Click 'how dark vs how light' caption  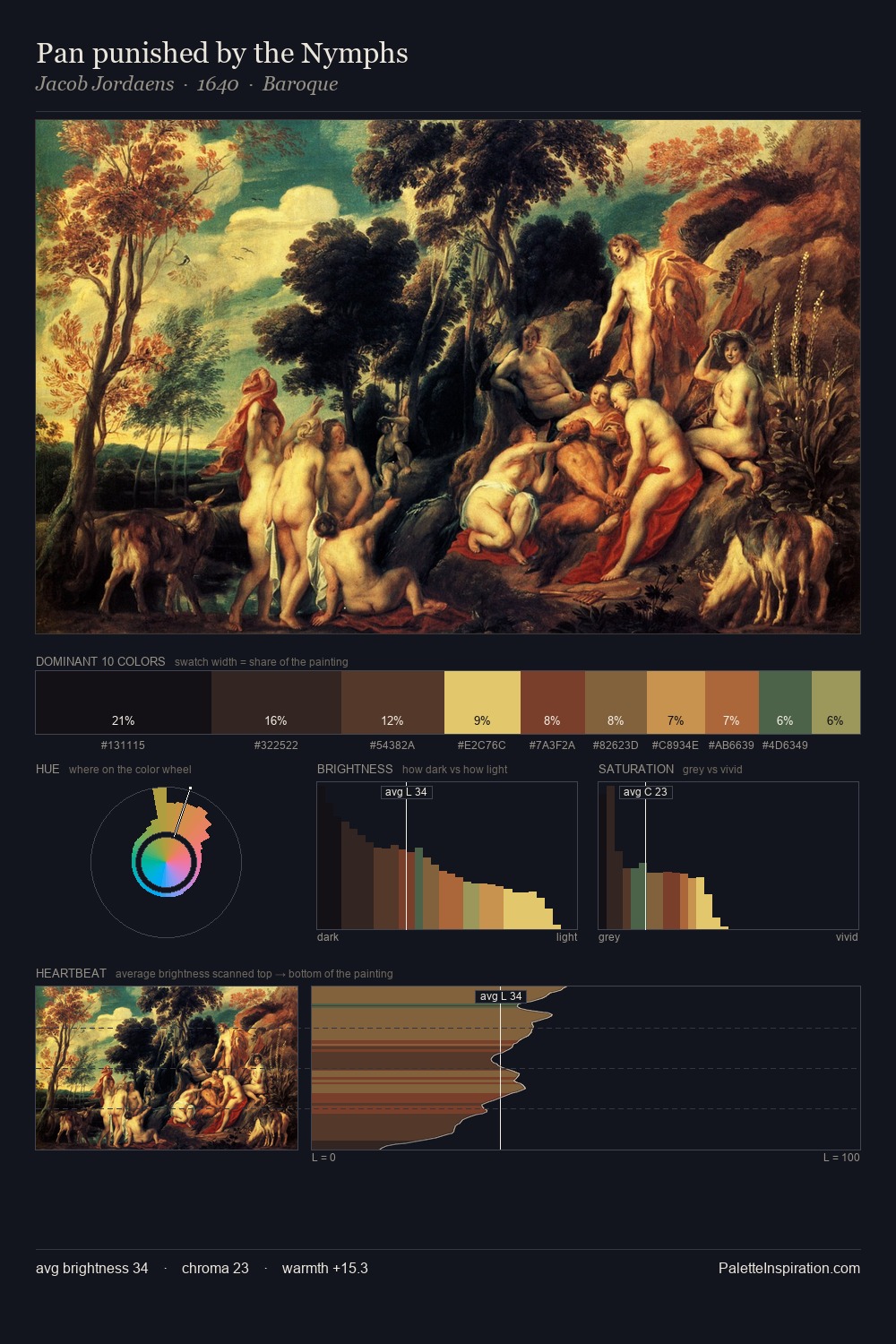455,770
